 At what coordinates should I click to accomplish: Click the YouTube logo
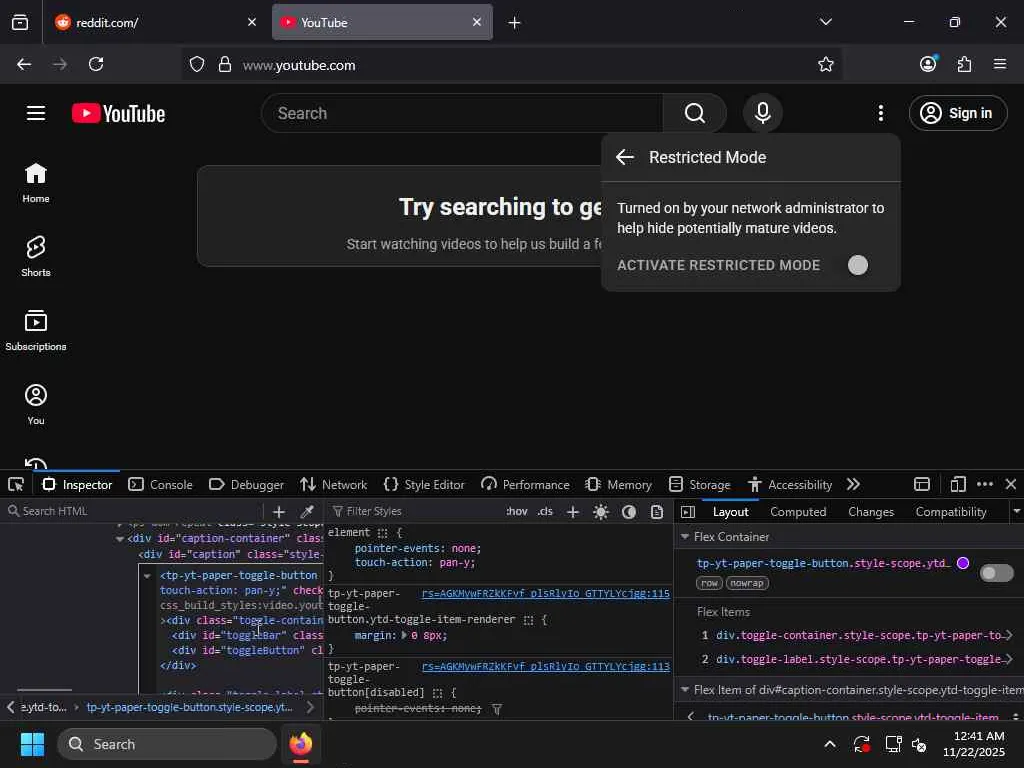point(118,113)
